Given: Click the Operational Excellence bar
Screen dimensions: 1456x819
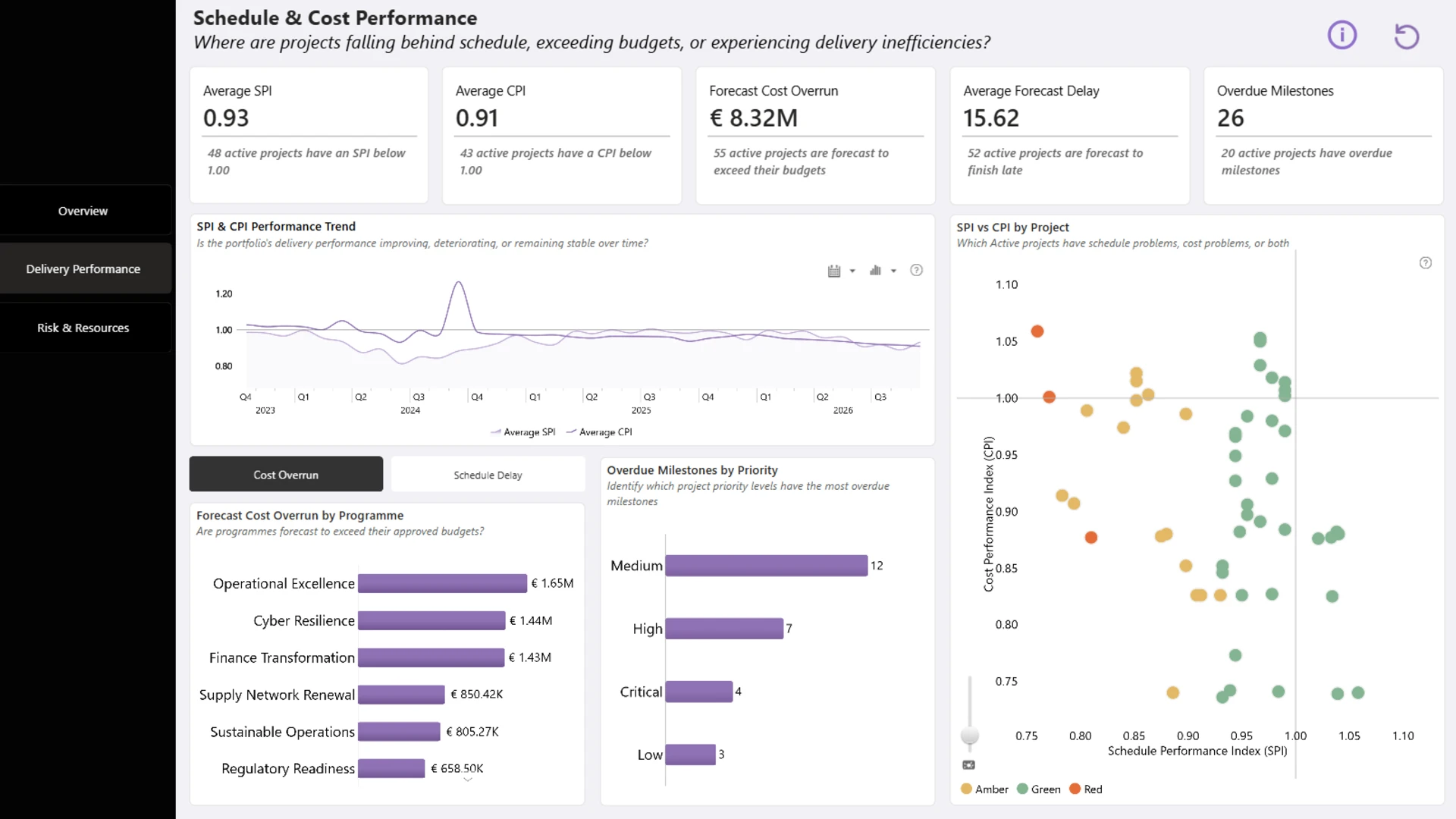Looking at the screenshot, I should pyautogui.click(x=442, y=583).
